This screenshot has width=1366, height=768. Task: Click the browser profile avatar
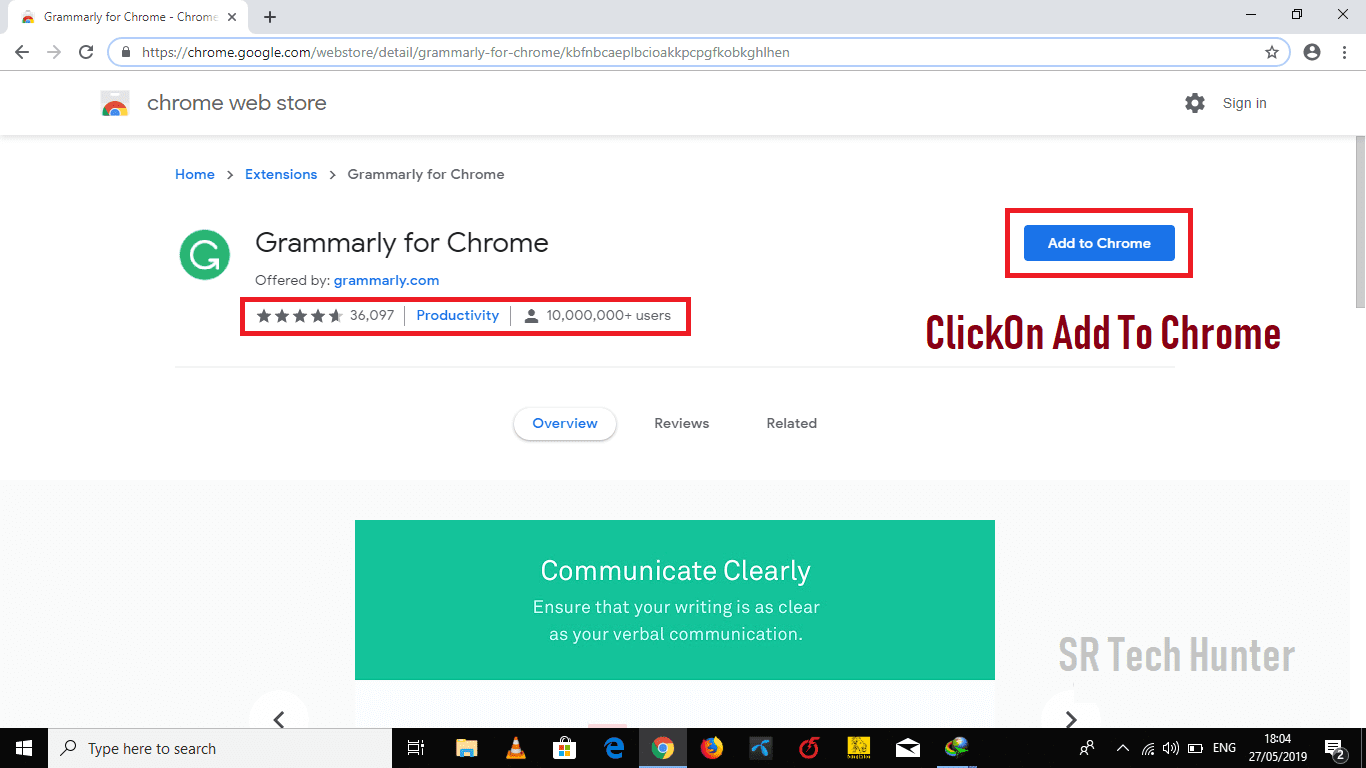(x=1311, y=51)
